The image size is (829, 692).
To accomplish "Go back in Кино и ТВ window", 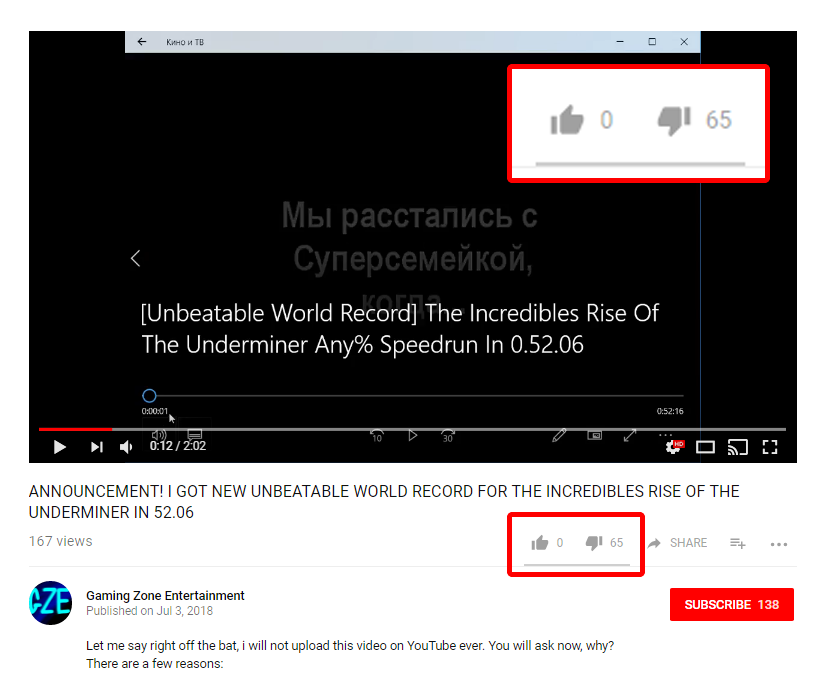I will click(142, 42).
